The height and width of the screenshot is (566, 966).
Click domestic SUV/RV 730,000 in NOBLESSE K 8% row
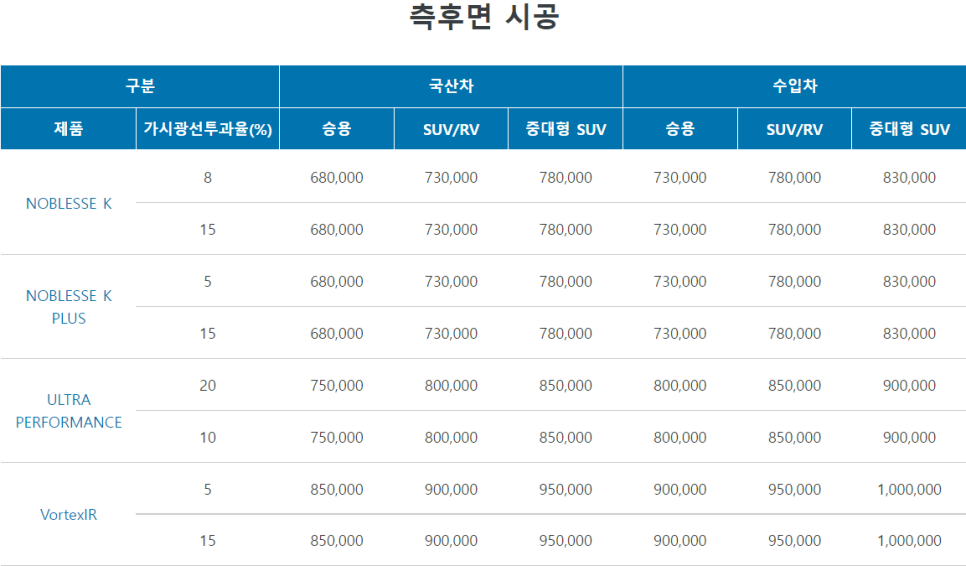coord(451,178)
